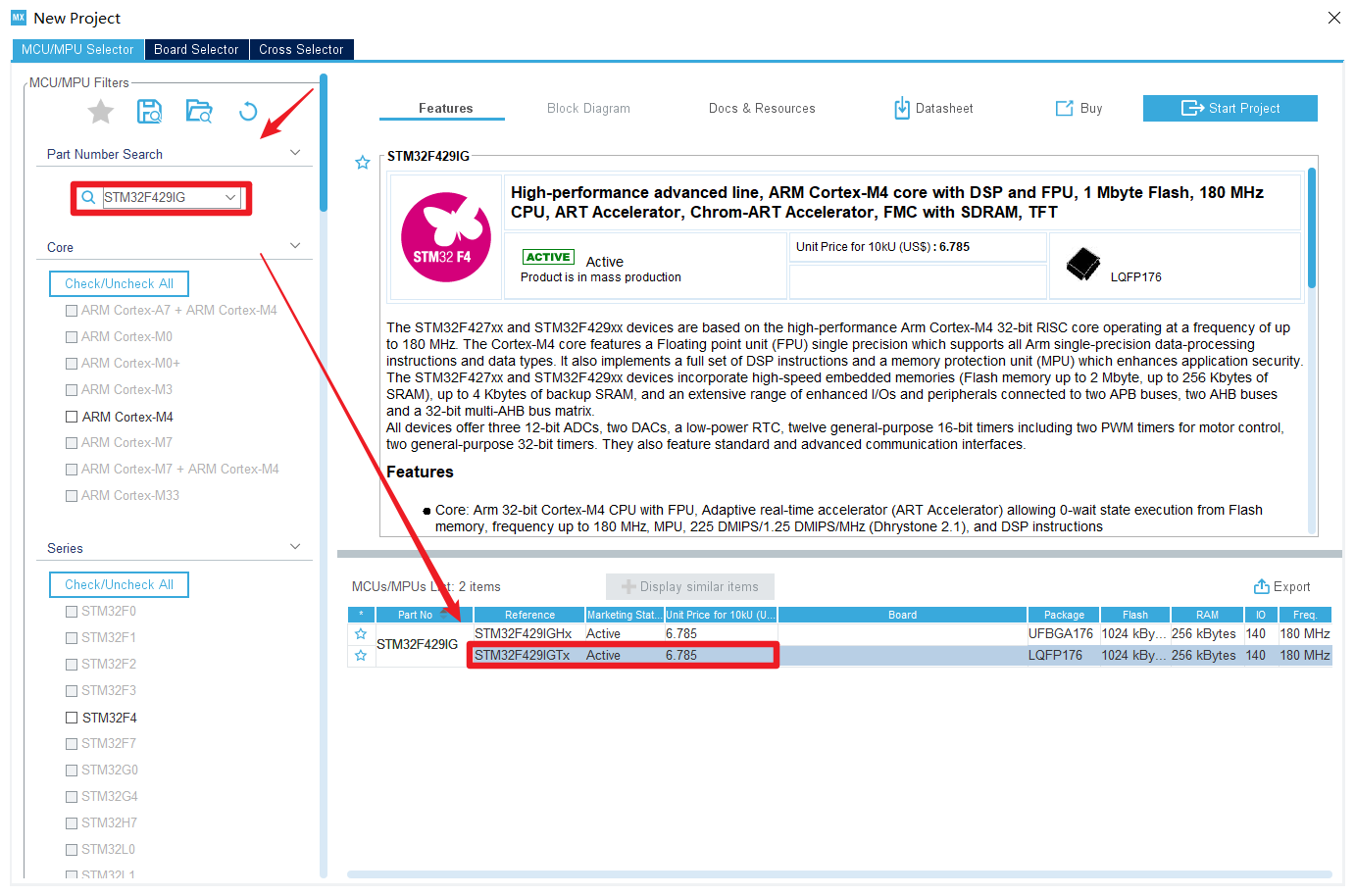The width and height of the screenshot is (1355, 896).
Task: Collapse the Core filter section
Action: coord(295,246)
